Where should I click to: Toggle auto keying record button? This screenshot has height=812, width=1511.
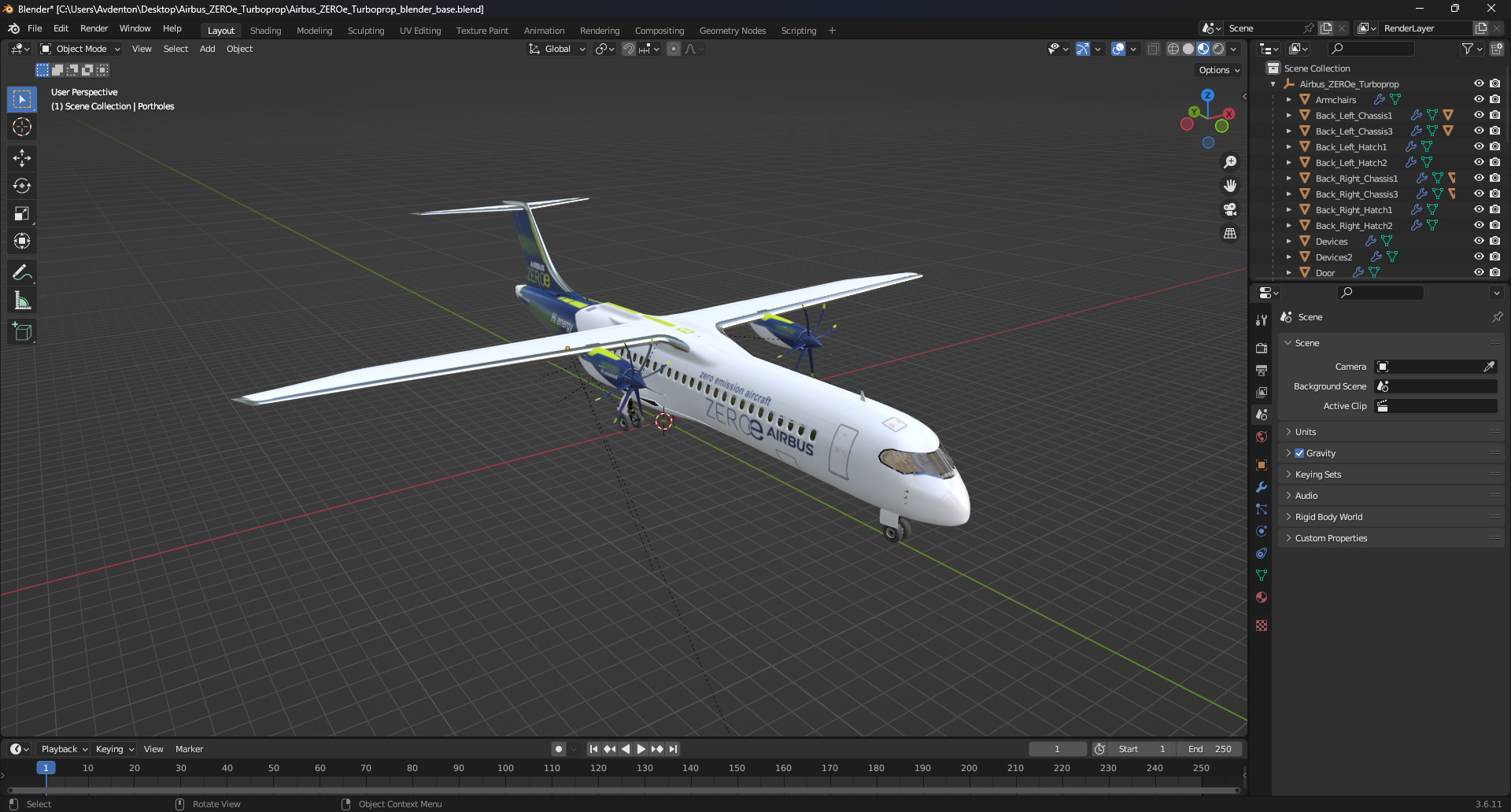[558, 749]
